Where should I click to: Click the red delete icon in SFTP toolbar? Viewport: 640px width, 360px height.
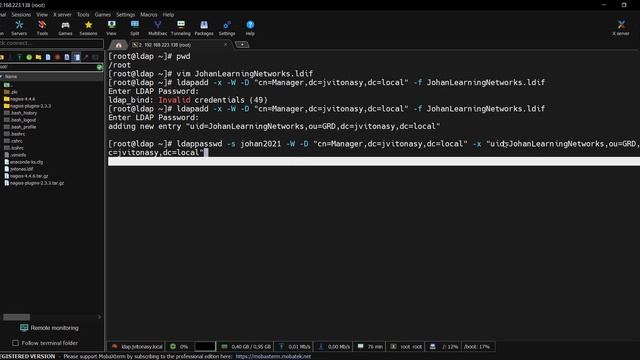57,57
